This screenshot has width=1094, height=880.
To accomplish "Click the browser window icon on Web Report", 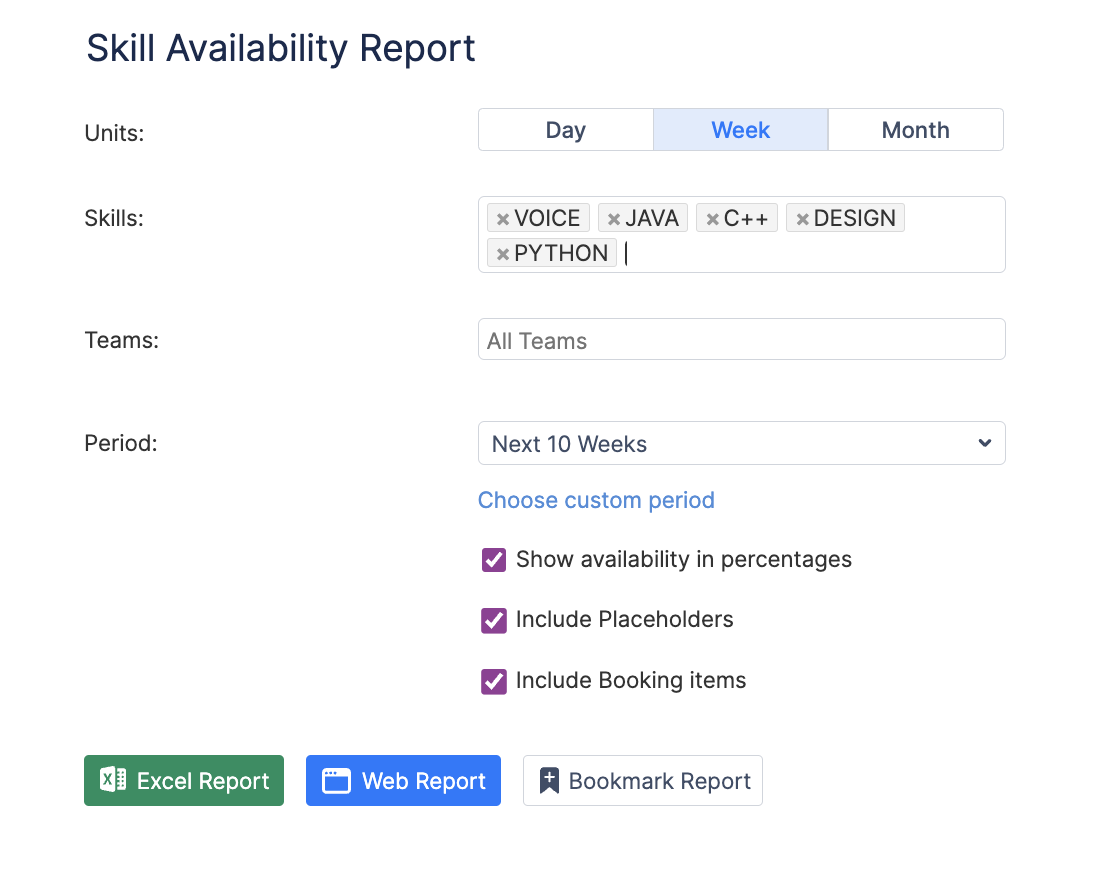I will point(336,781).
